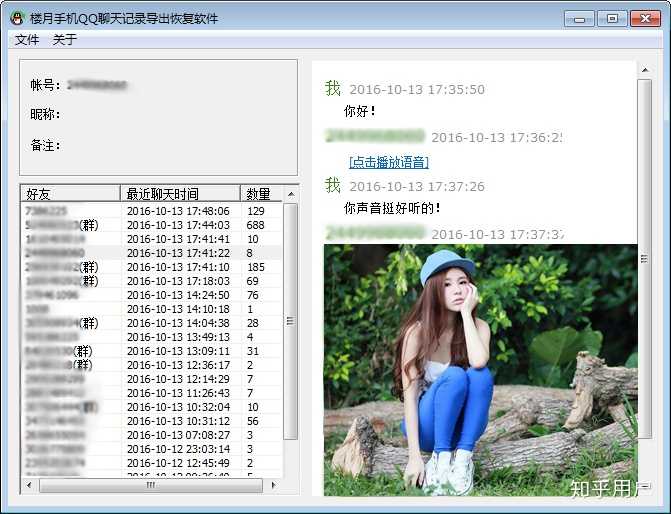Sort by the 好友 column header

pos(70,193)
